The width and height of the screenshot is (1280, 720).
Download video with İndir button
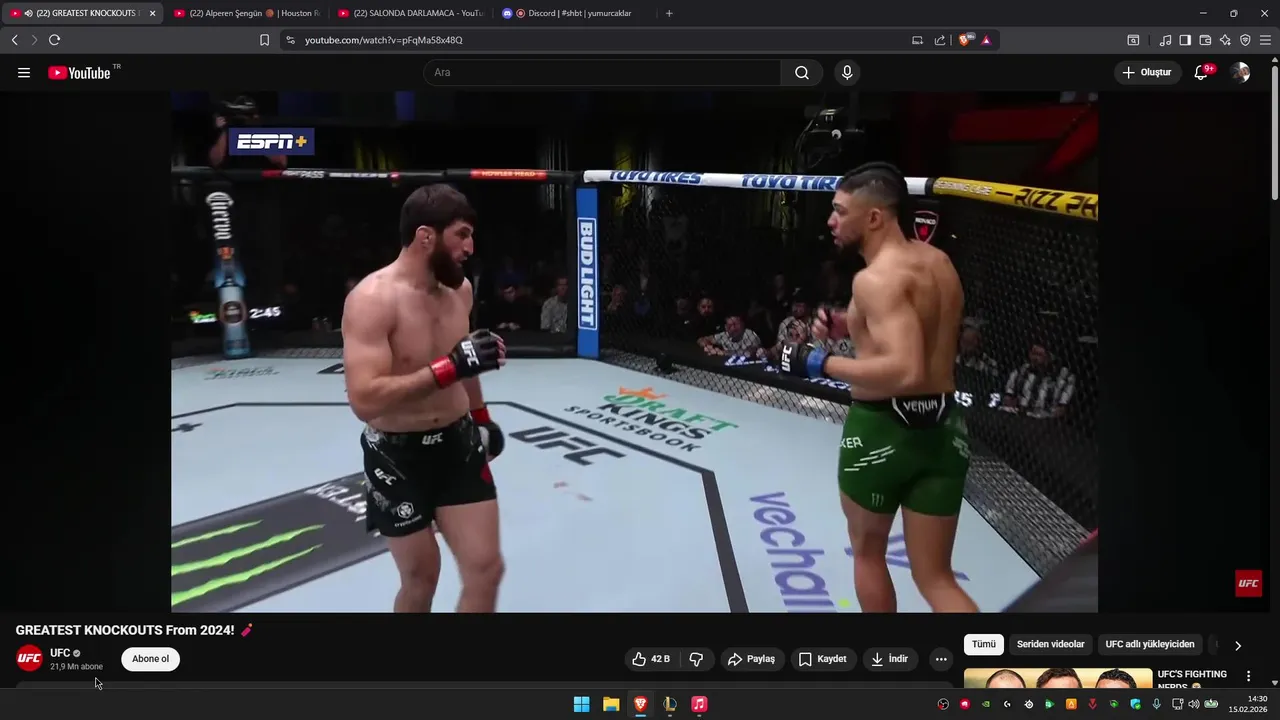[890, 659]
